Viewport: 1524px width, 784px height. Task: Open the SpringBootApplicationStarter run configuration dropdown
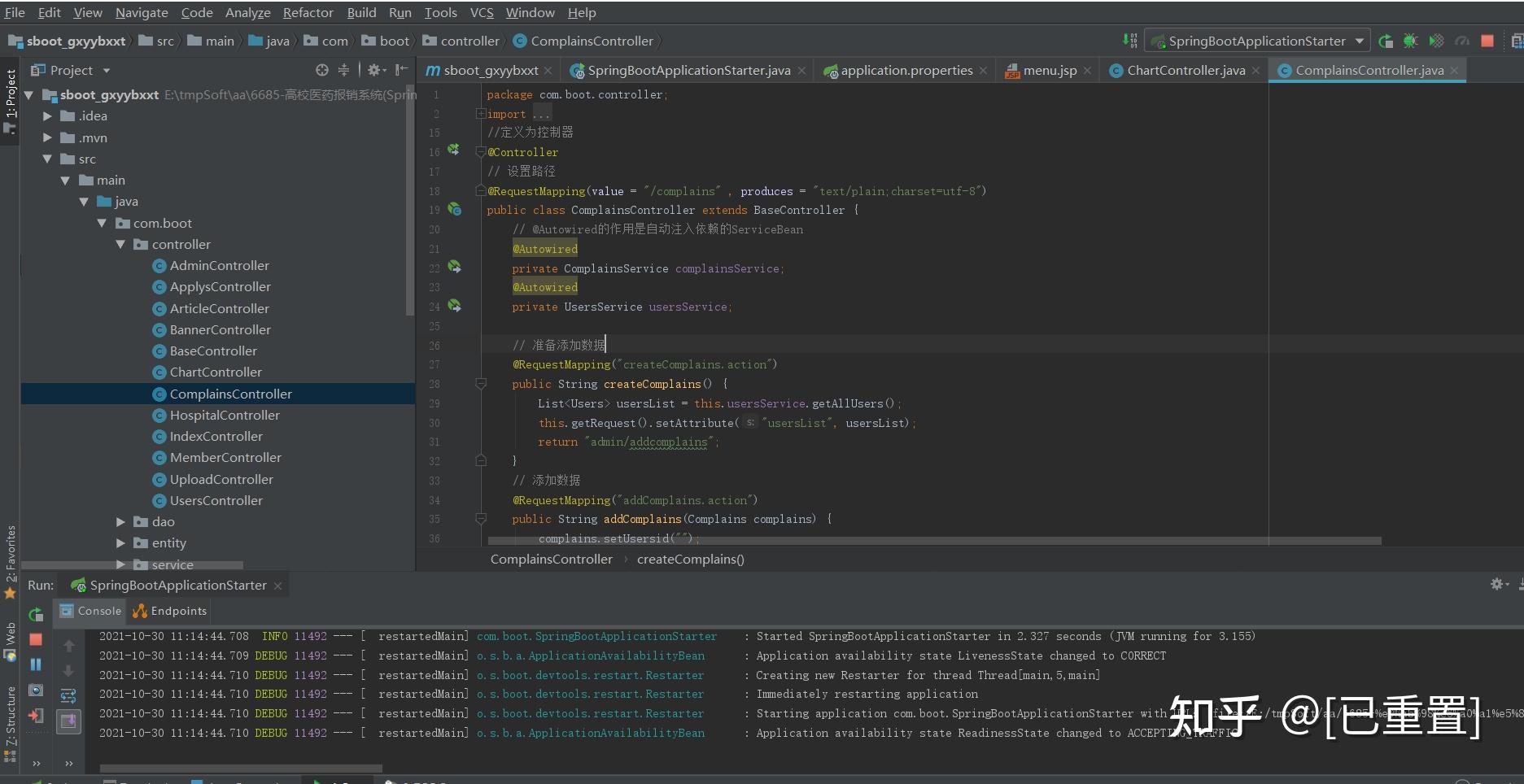[x=1257, y=41]
